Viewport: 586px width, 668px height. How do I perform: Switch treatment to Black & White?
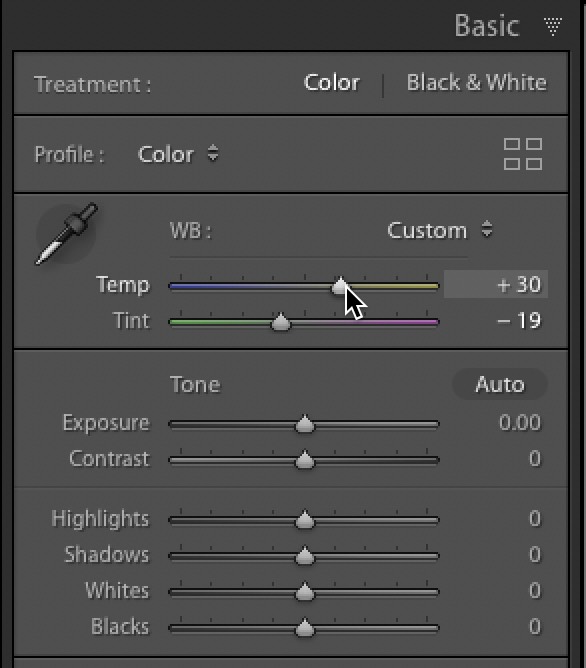coord(477,83)
